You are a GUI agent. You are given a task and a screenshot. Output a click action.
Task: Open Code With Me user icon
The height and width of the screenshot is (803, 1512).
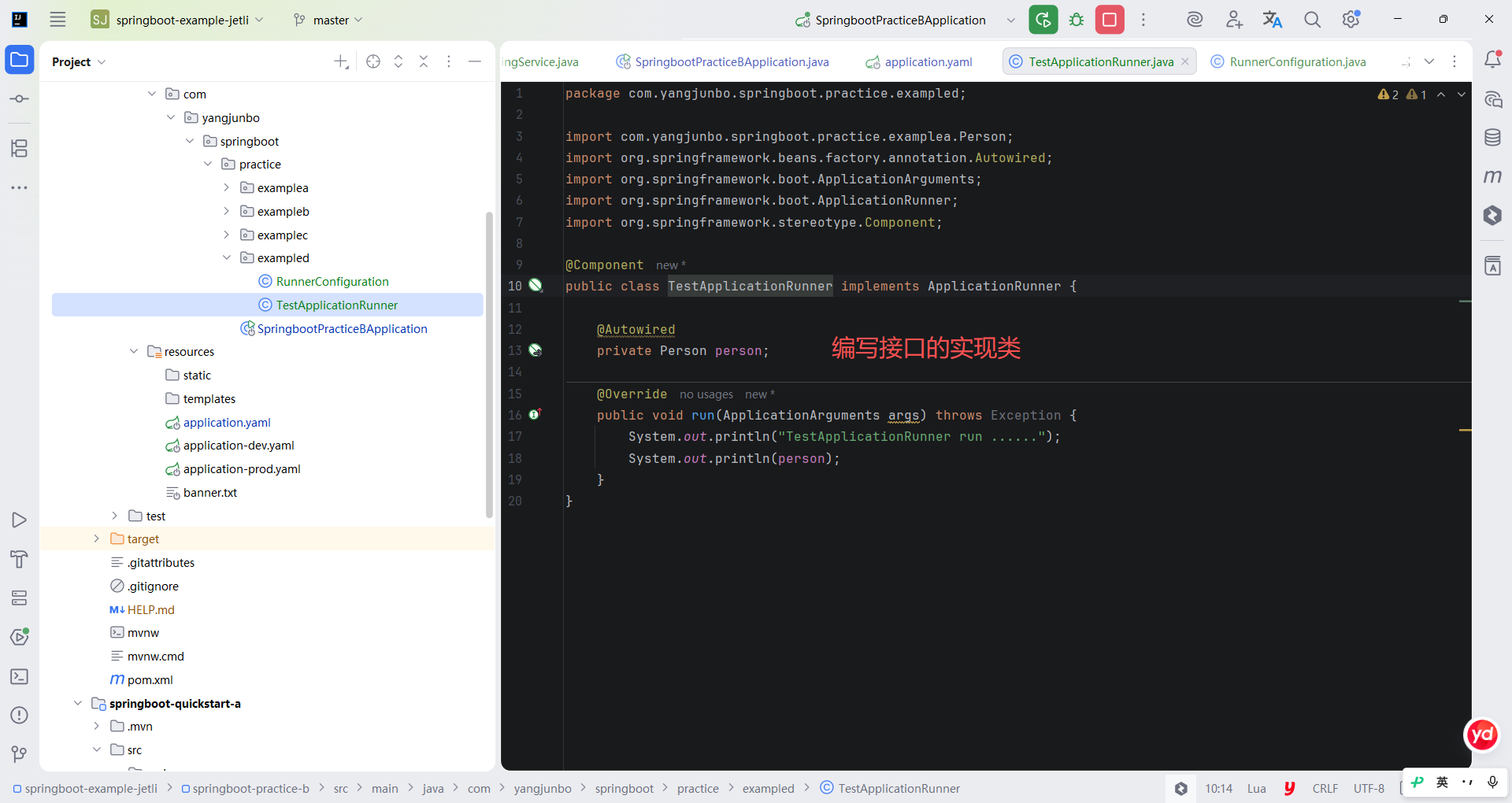1234,20
